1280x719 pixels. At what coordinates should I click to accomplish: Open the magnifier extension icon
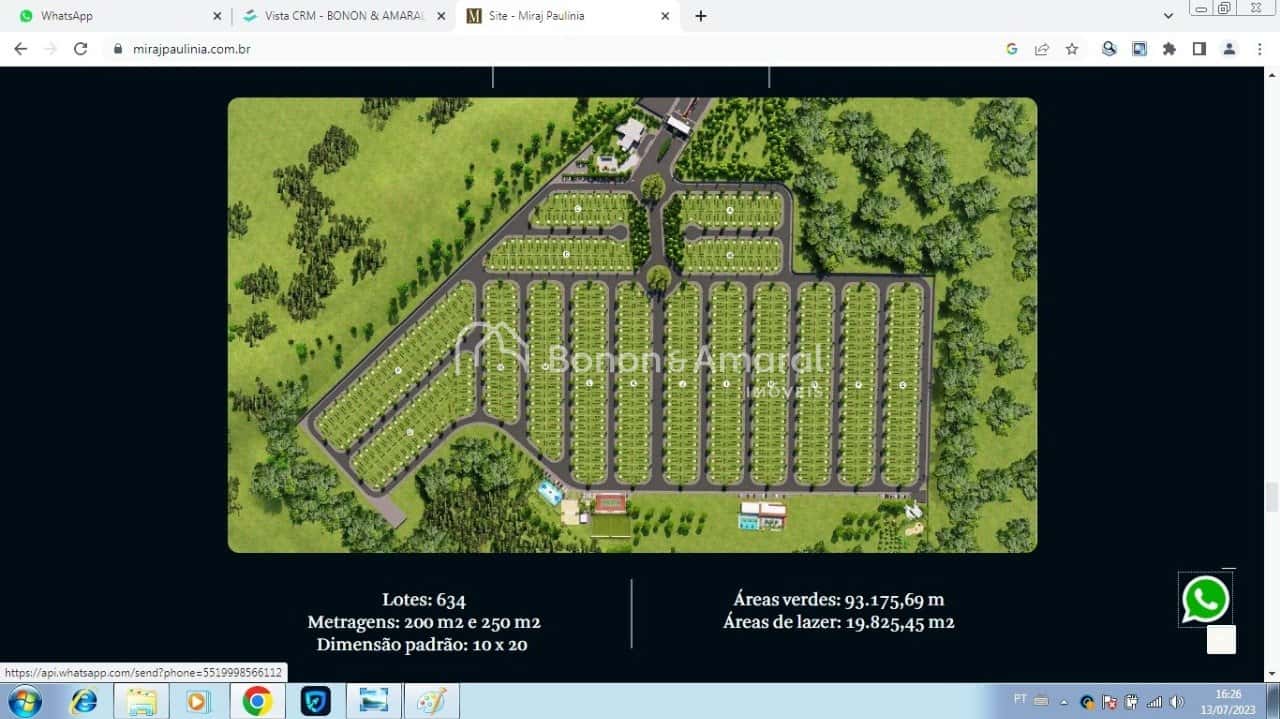tap(1109, 49)
